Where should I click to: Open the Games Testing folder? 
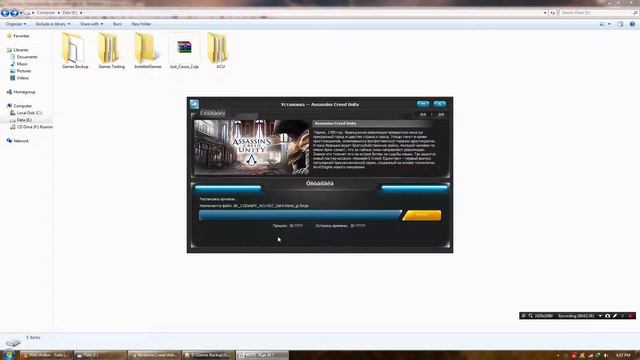[111, 51]
